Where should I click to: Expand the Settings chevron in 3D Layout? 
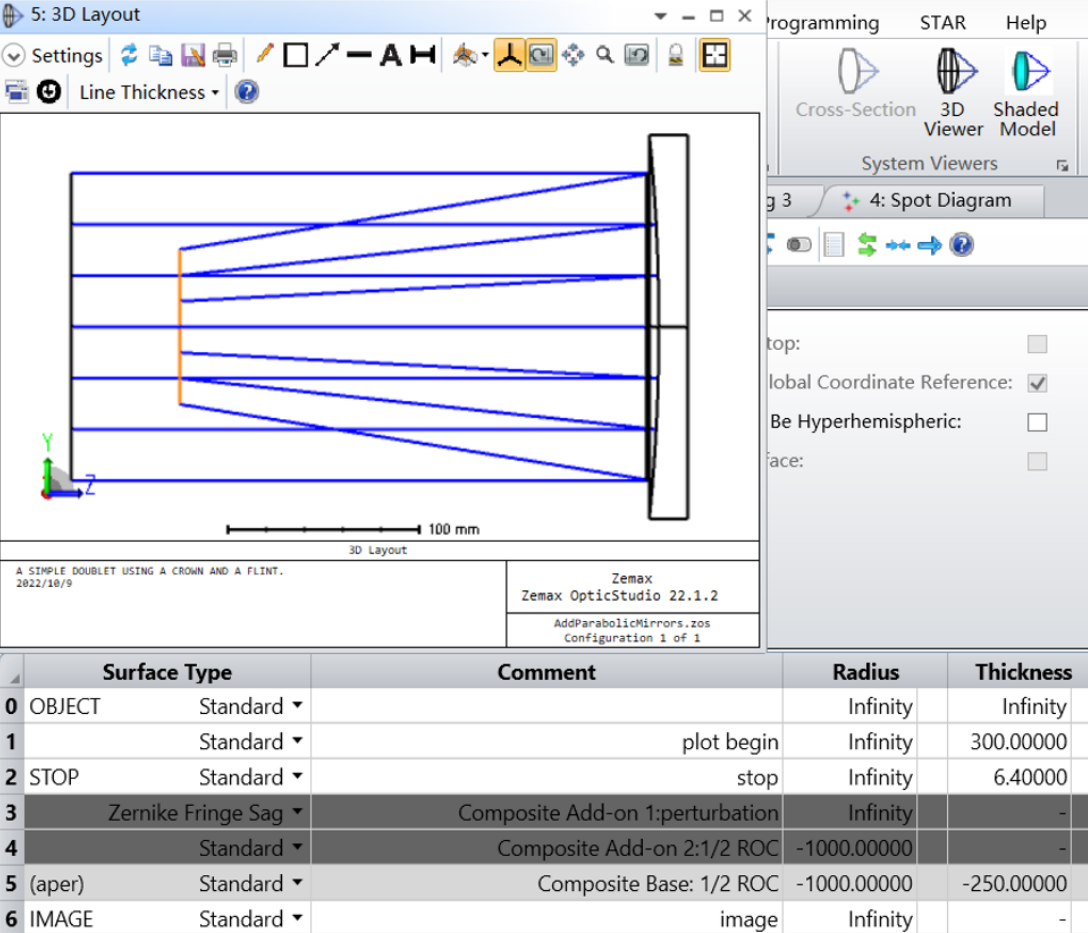(14, 55)
